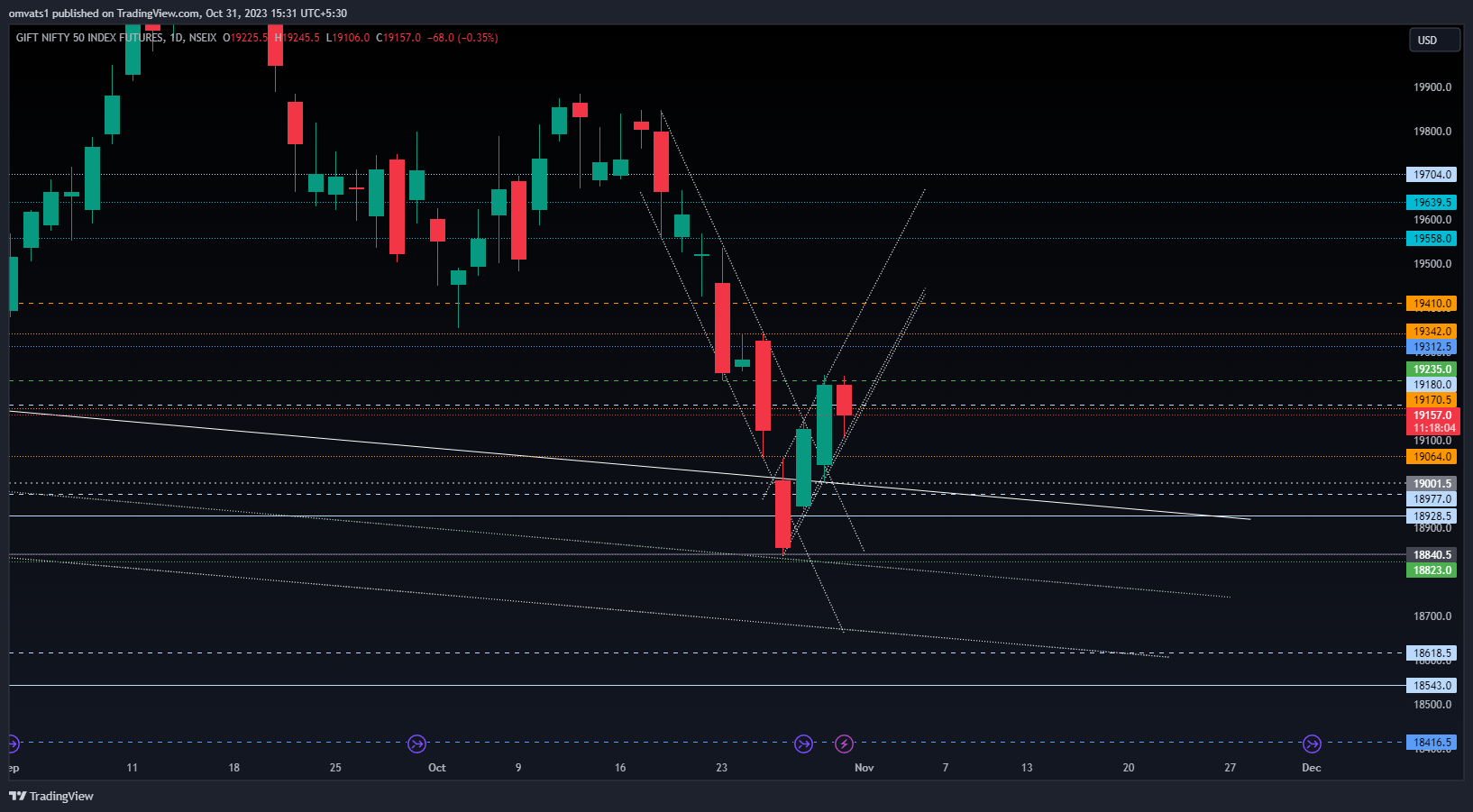Click the futures rollover icon above Oct label
Image resolution: width=1473 pixels, height=812 pixels.
416,744
